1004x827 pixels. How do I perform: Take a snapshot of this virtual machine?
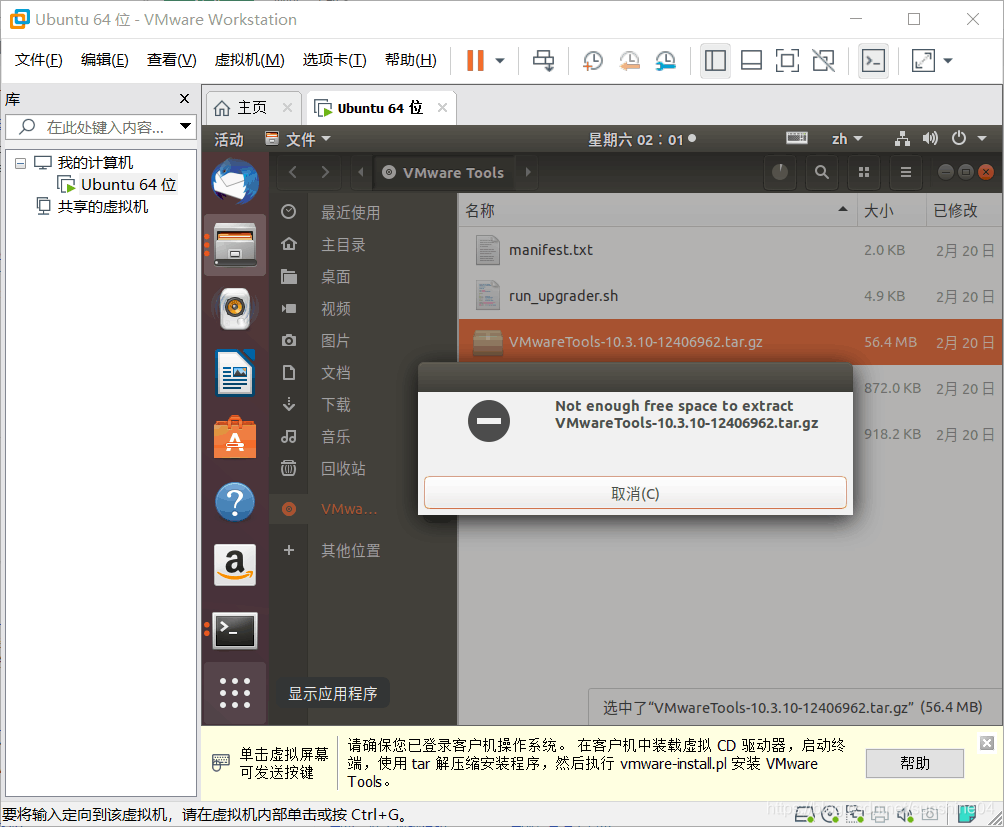[593, 61]
